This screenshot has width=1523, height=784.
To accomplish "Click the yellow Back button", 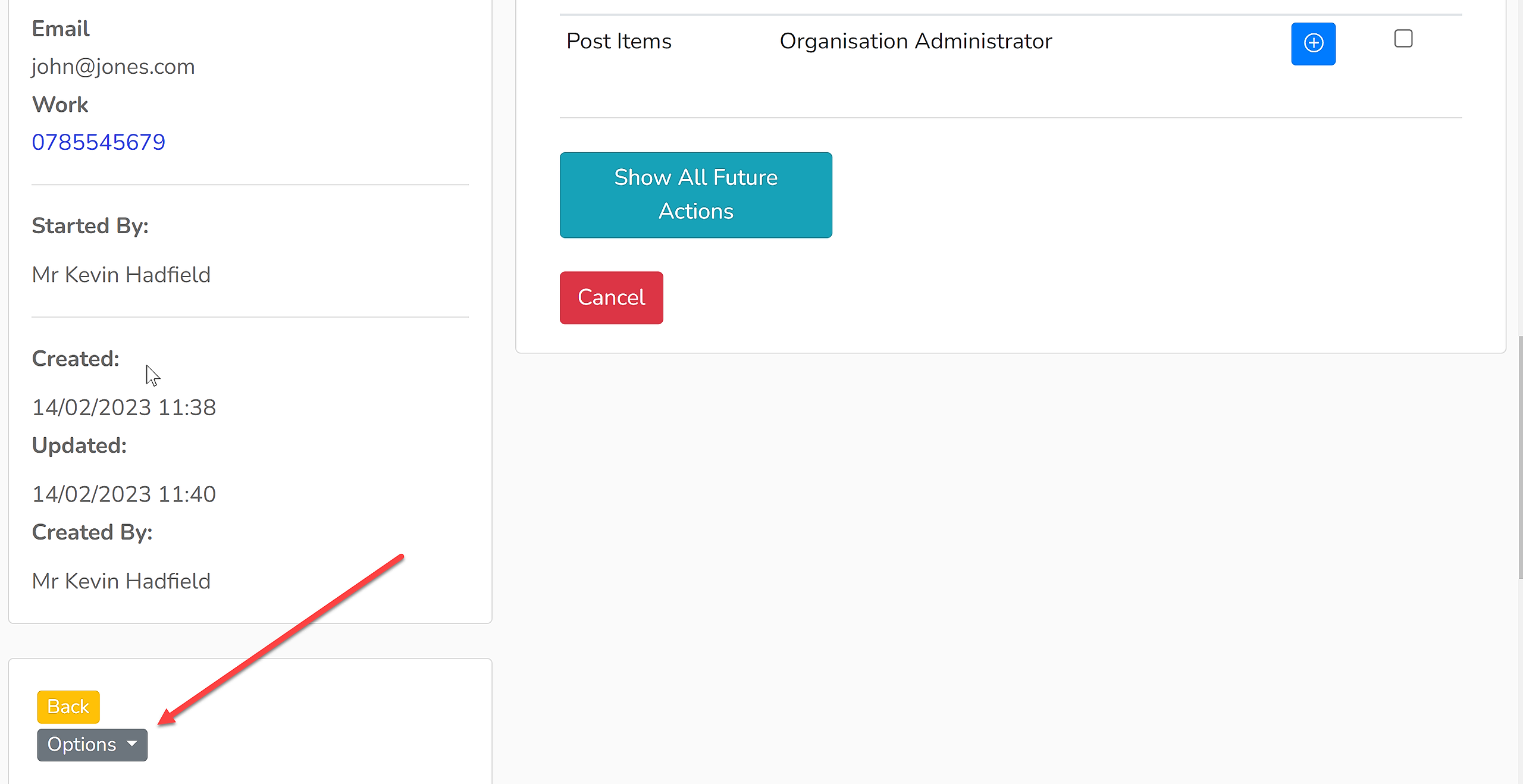I will [x=68, y=707].
